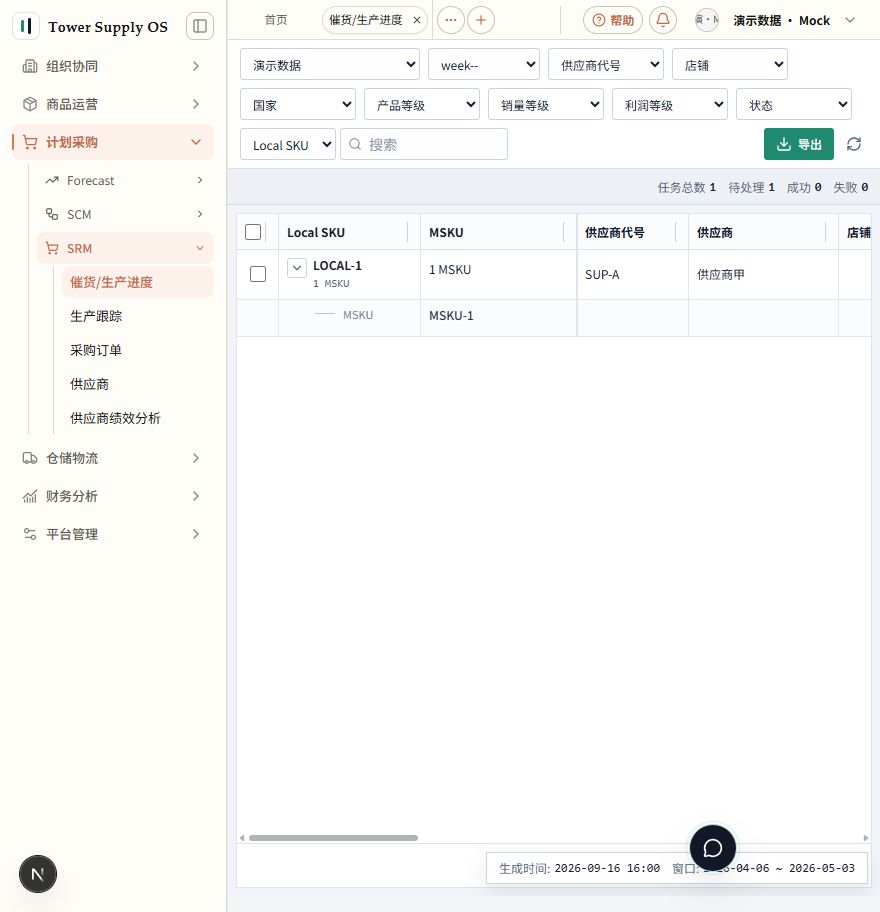The width and height of the screenshot is (880, 912).
Task: Click the 任务总数 1 counter
Action: (x=686, y=187)
